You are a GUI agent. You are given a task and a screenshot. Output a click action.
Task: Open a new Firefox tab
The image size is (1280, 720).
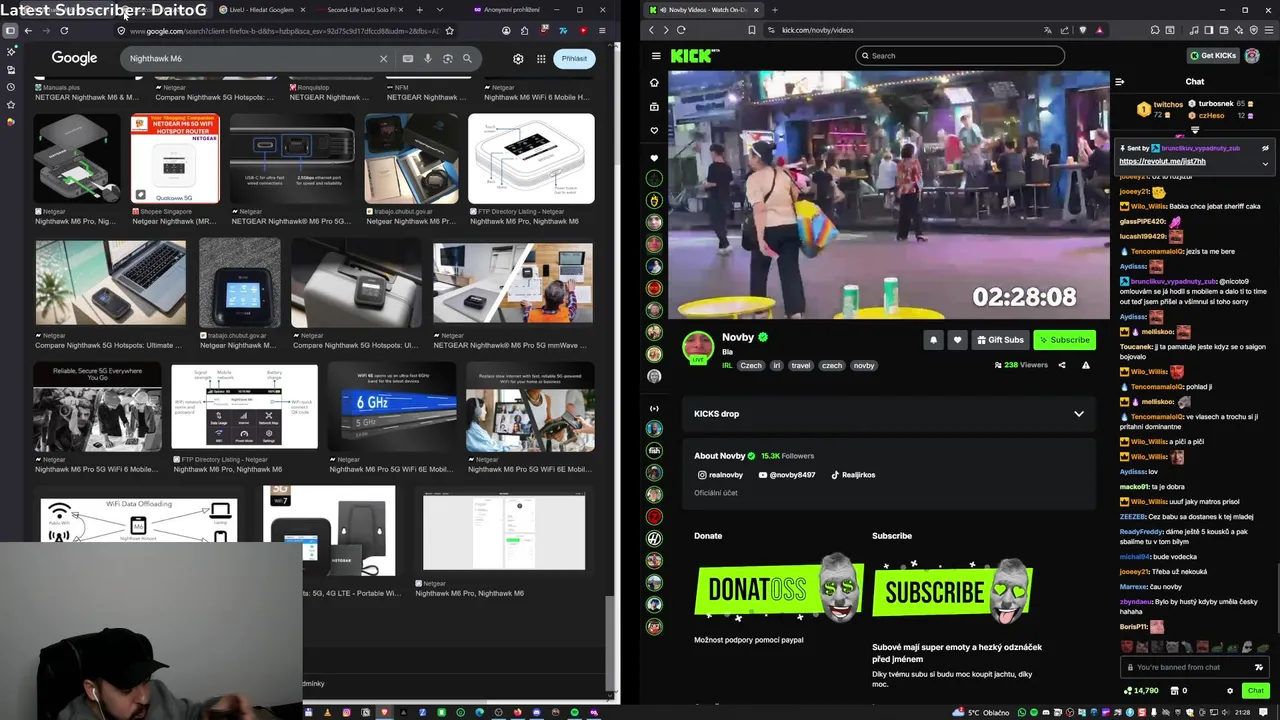coord(419,10)
